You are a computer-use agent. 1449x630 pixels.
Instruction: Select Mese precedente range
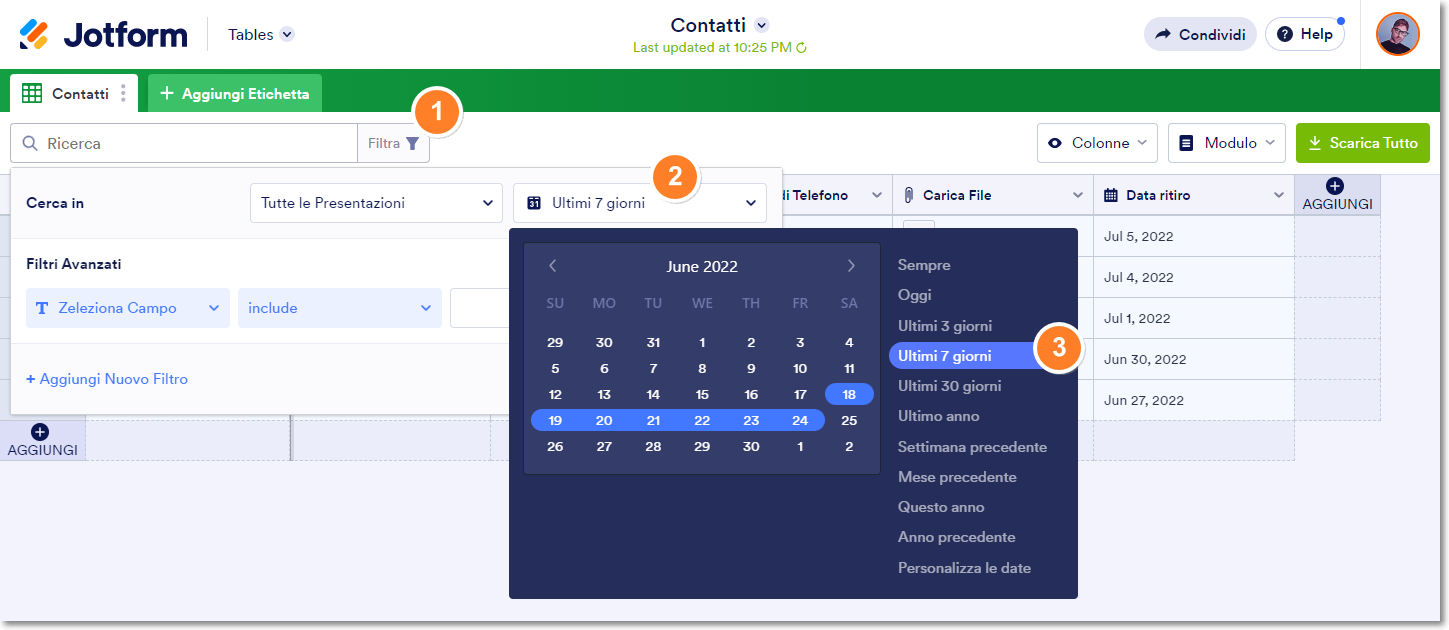tap(957, 477)
